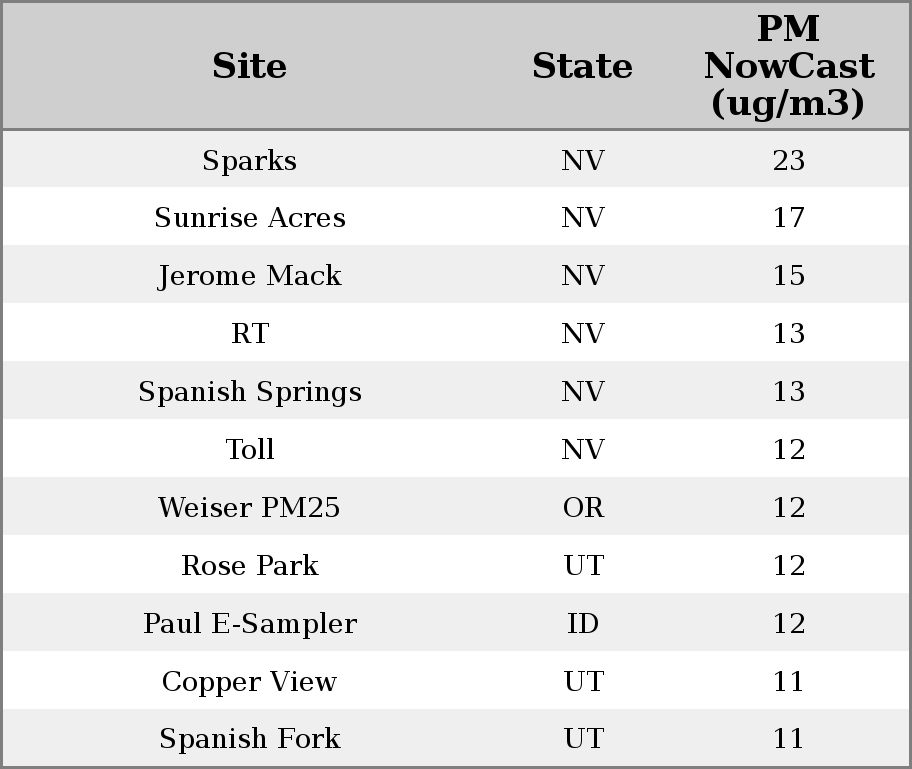Select the Sparks site row
The width and height of the screenshot is (912, 769).
pyautogui.click(x=249, y=161)
